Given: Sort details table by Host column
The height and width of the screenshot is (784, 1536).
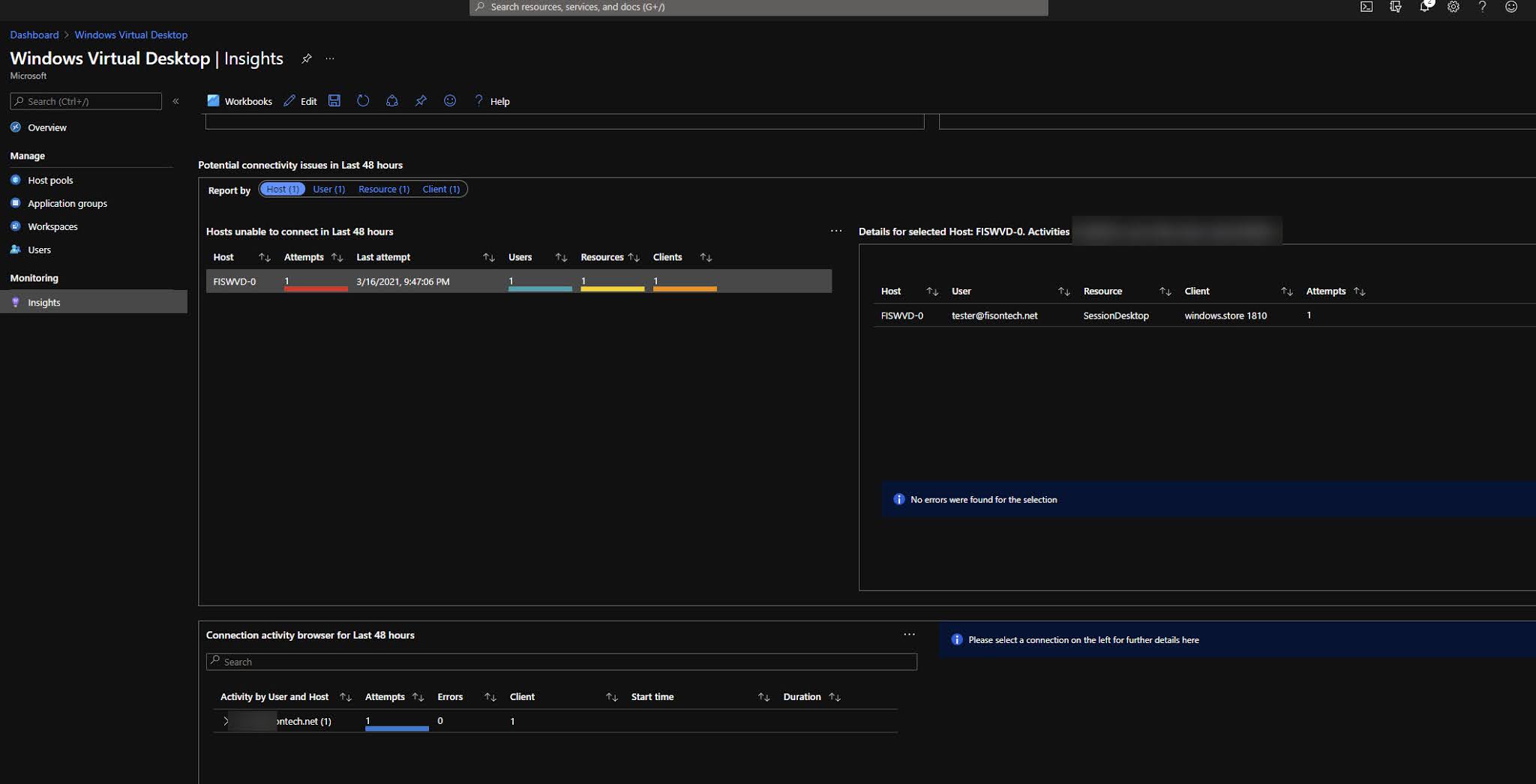Looking at the screenshot, I should pyautogui.click(x=932, y=291).
